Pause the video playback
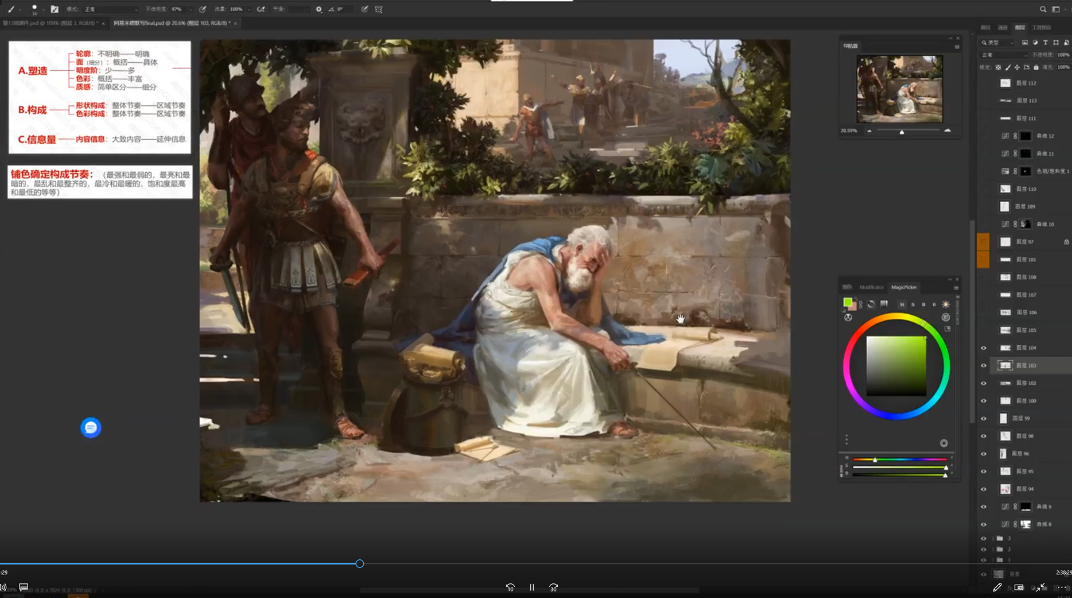1072x598 pixels. tap(532, 587)
